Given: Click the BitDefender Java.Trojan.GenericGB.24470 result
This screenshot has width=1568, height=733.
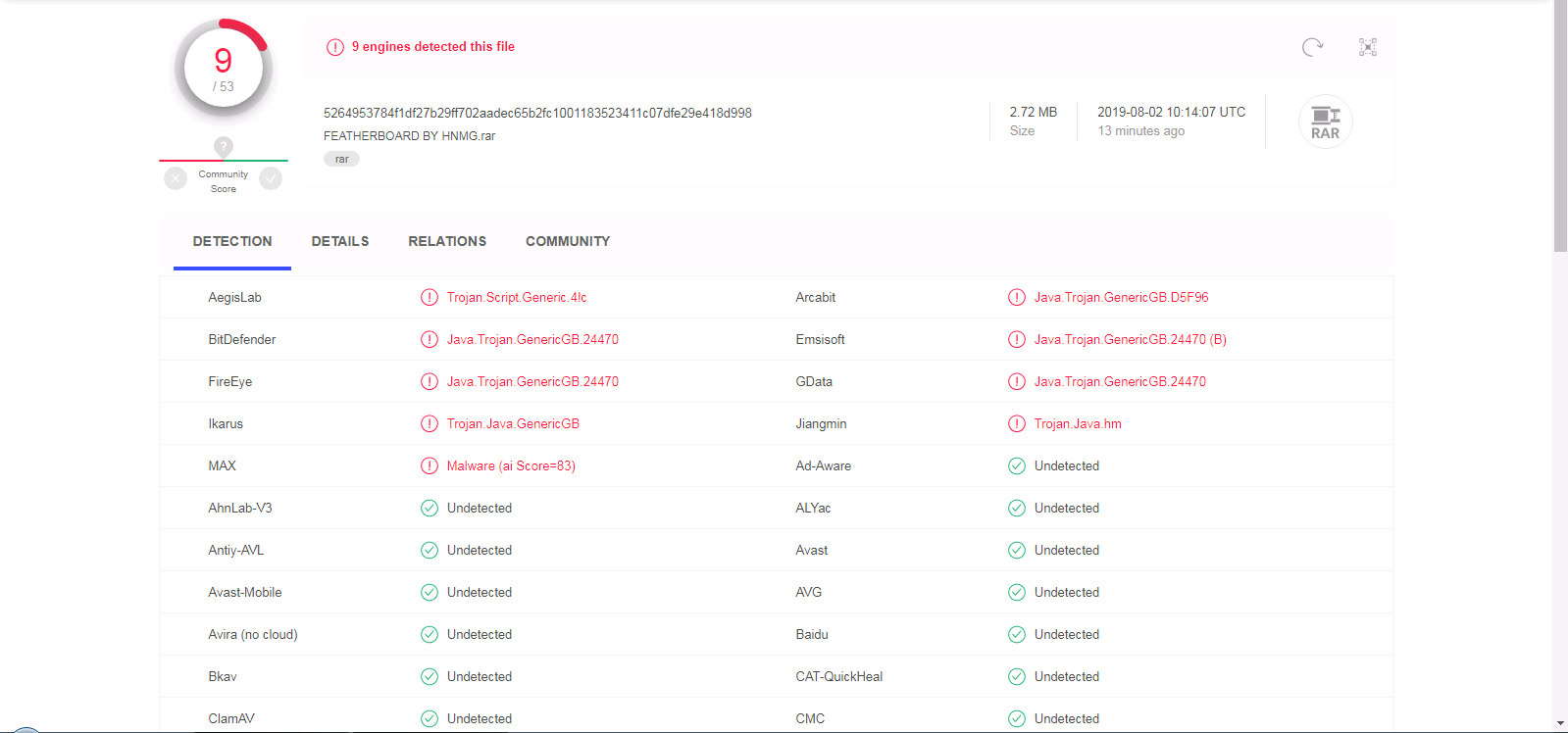Looking at the screenshot, I should pos(532,340).
